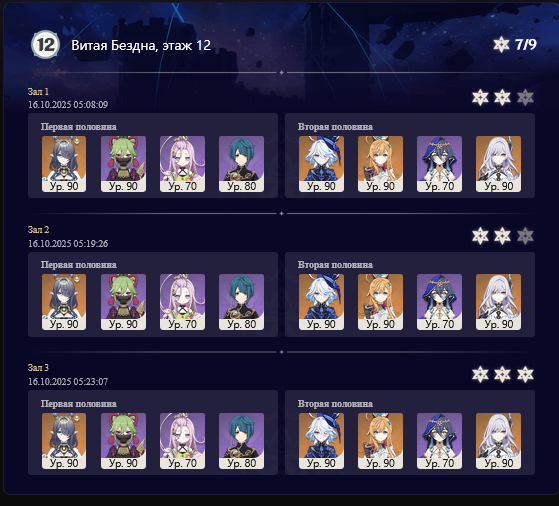Select green-haired masked character in Зал 3
The image size is (559, 506).
coord(123,441)
